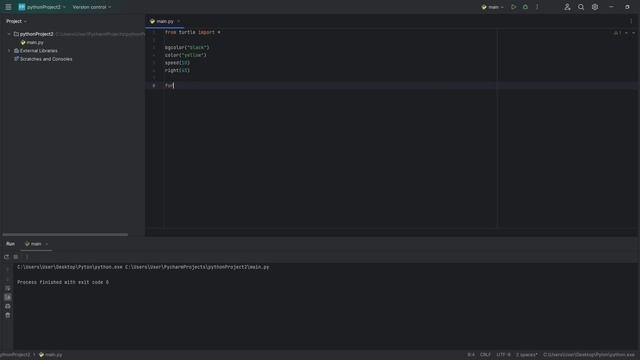Start debugging with the bug icon
Viewport: 640px width, 360px height.
[x=525, y=7]
